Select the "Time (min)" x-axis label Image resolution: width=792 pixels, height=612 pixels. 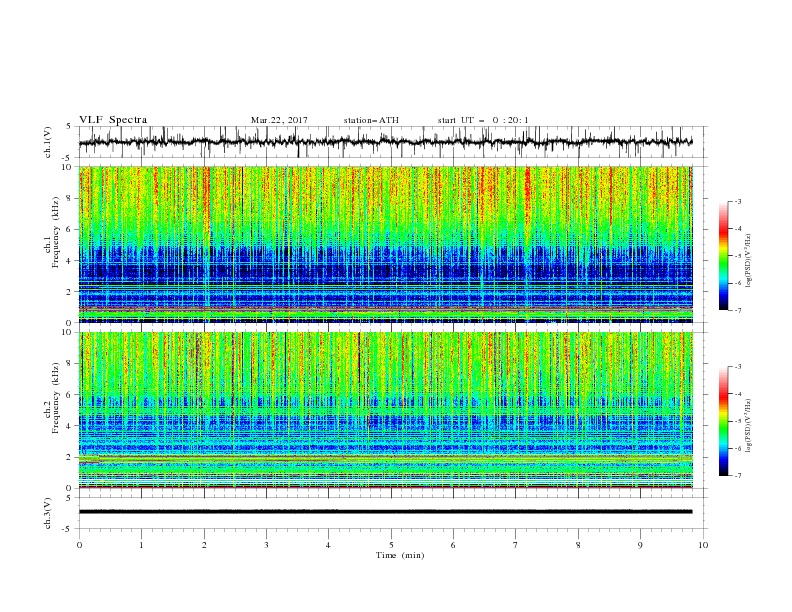400,555
